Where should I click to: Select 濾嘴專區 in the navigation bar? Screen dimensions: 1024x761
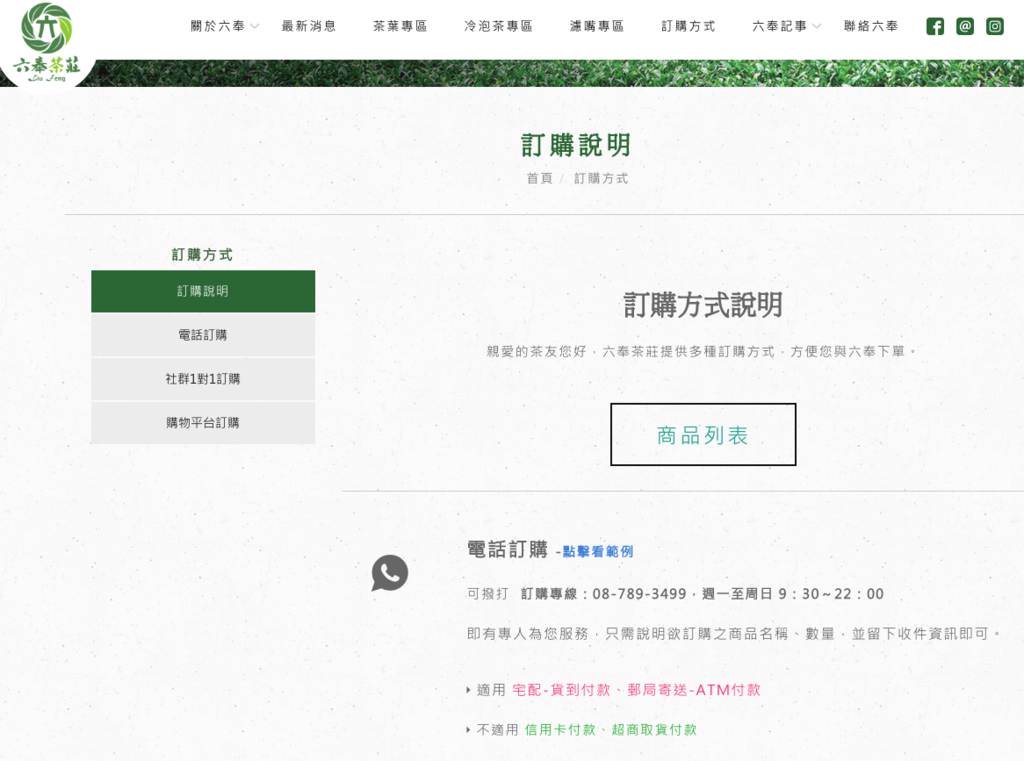pyautogui.click(x=597, y=27)
